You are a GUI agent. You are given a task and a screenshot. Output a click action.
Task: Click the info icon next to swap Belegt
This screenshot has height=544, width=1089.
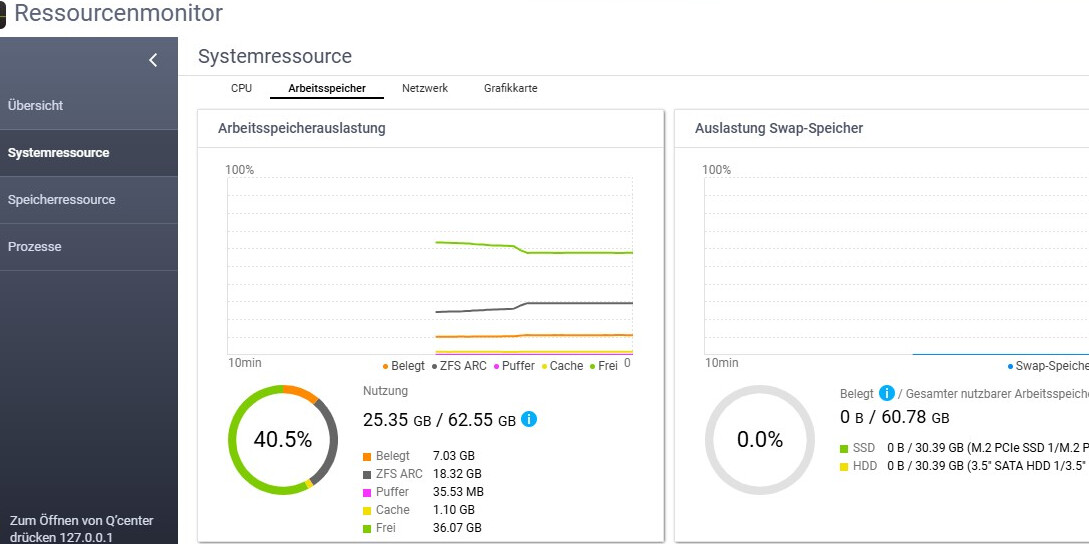[x=886, y=393]
